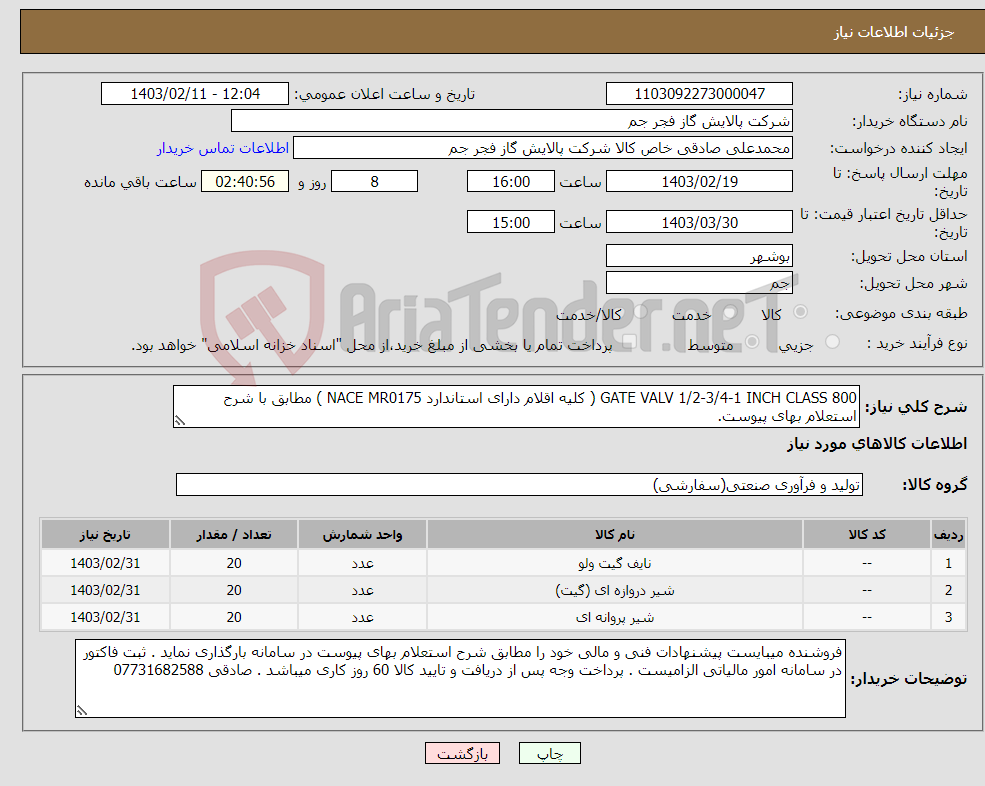985x786 pixels.
Task: Click the تعداد / مقدار column header
Action: point(234,534)
